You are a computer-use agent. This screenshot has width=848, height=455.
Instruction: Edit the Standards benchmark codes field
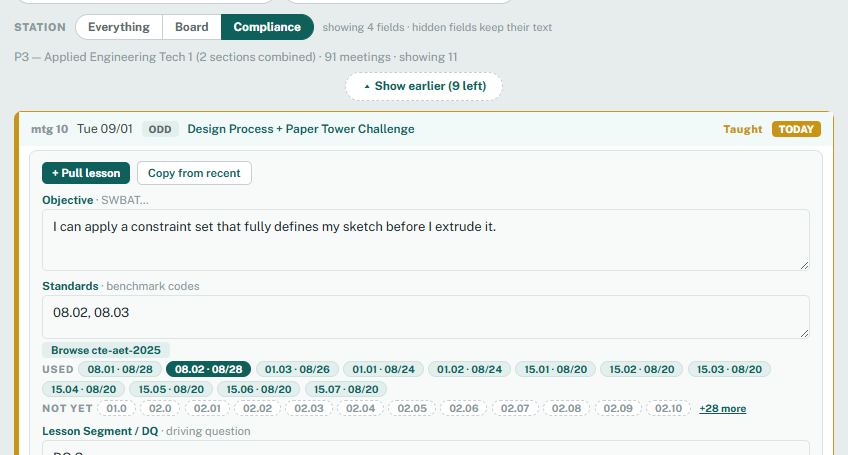click(x=426, y=317)
